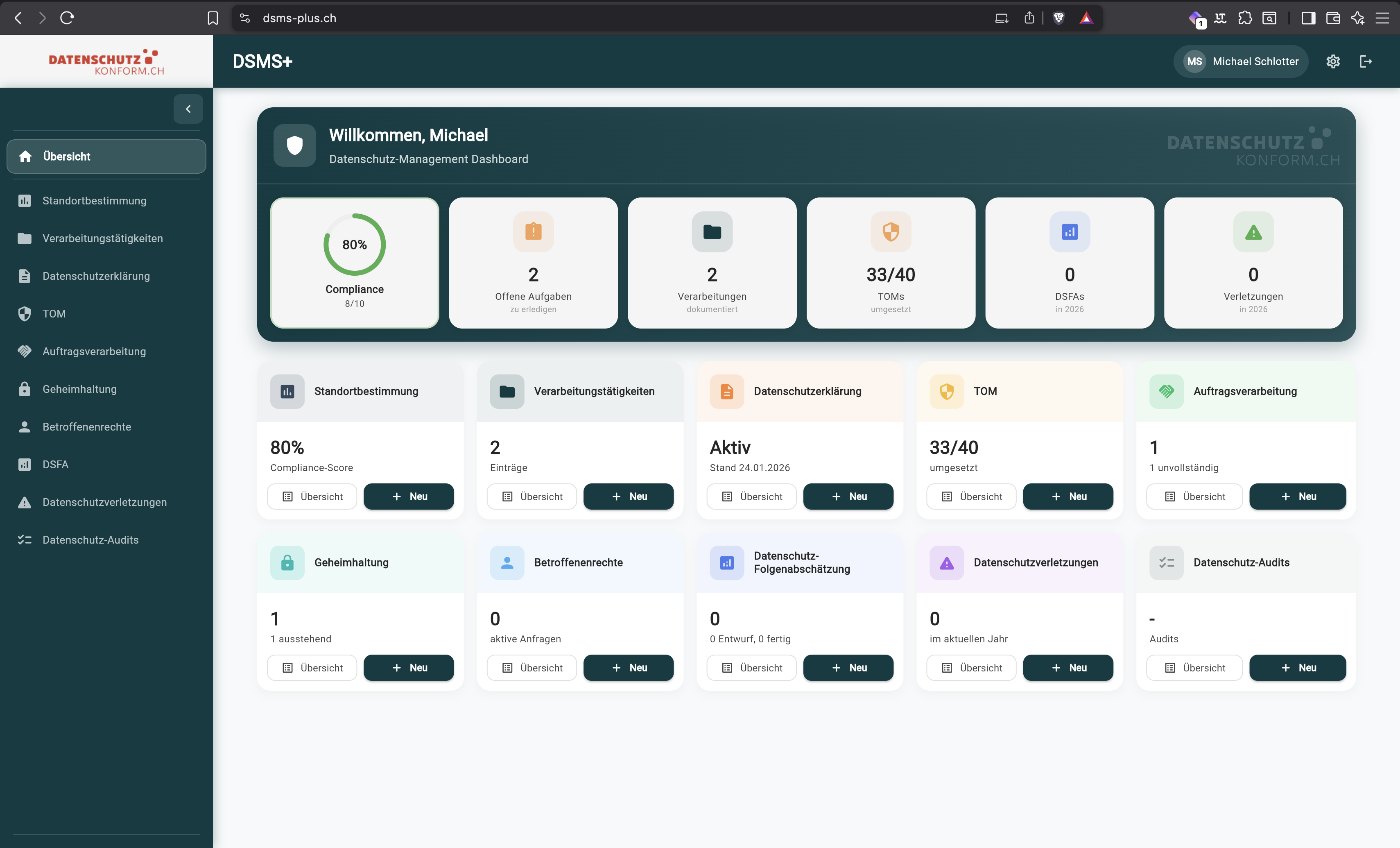The width and height of the screenshot is (1400, 848).
Task: Open Standortbestimmung via its chart icon
Action: pos(25,200)
